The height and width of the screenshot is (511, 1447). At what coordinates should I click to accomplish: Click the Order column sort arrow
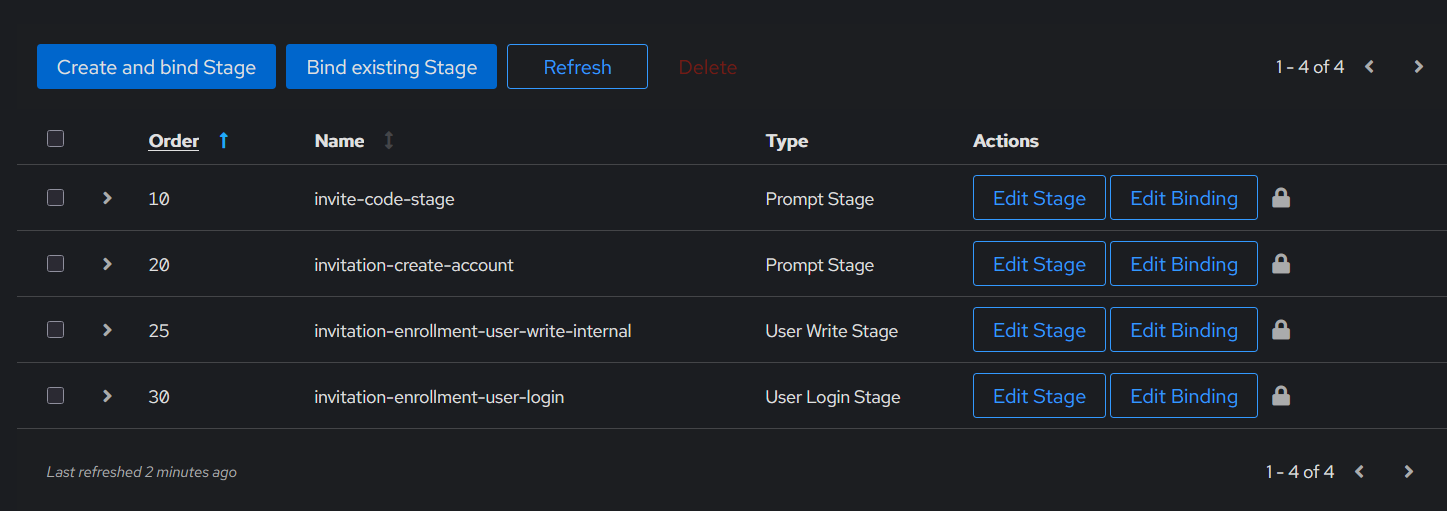[223, 141]
